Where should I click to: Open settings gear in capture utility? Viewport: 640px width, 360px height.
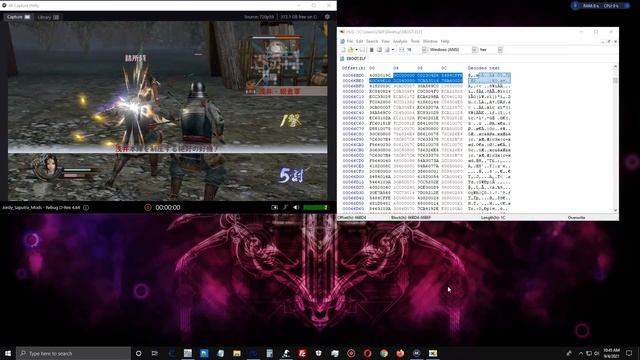[x=327, y=17]
